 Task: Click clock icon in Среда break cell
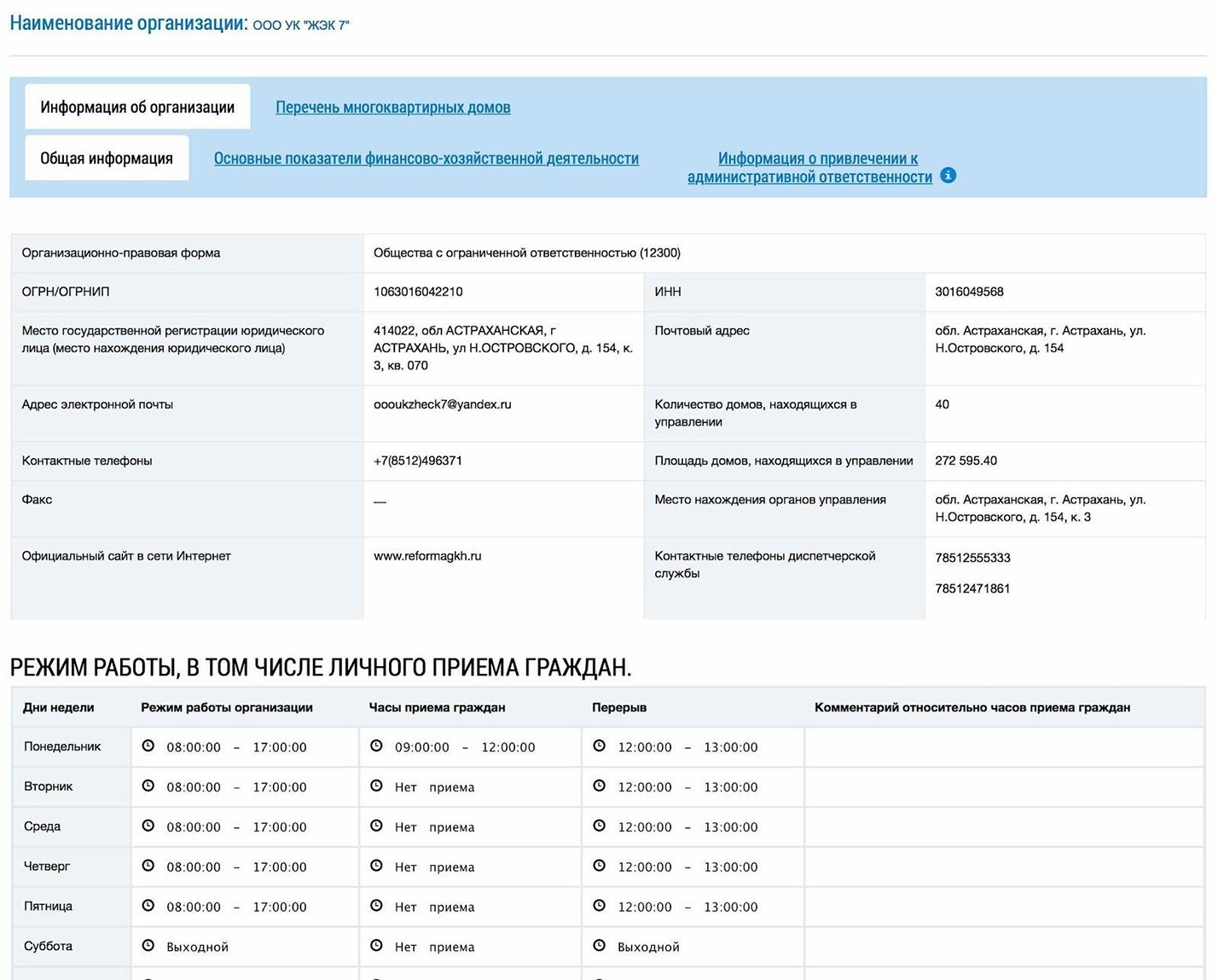[600, 826]
